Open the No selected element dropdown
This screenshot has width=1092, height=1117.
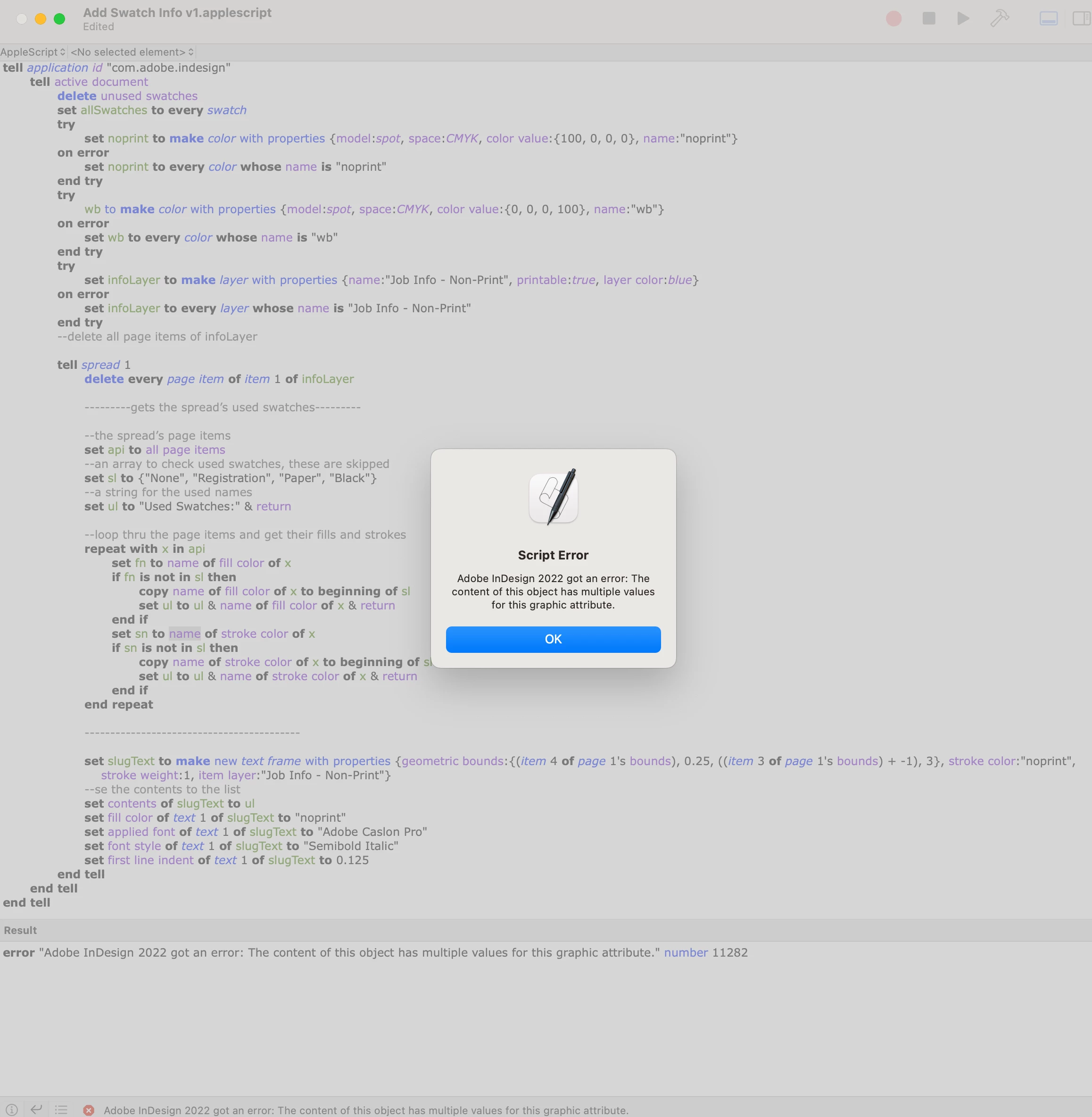[x=132, y=51]
